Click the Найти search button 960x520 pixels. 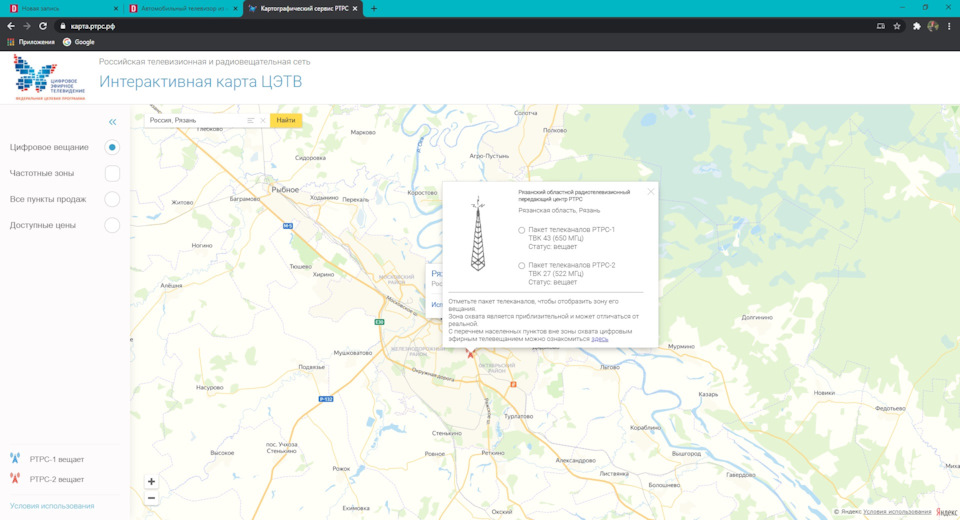pyautogui.click(x=286, y=120)
